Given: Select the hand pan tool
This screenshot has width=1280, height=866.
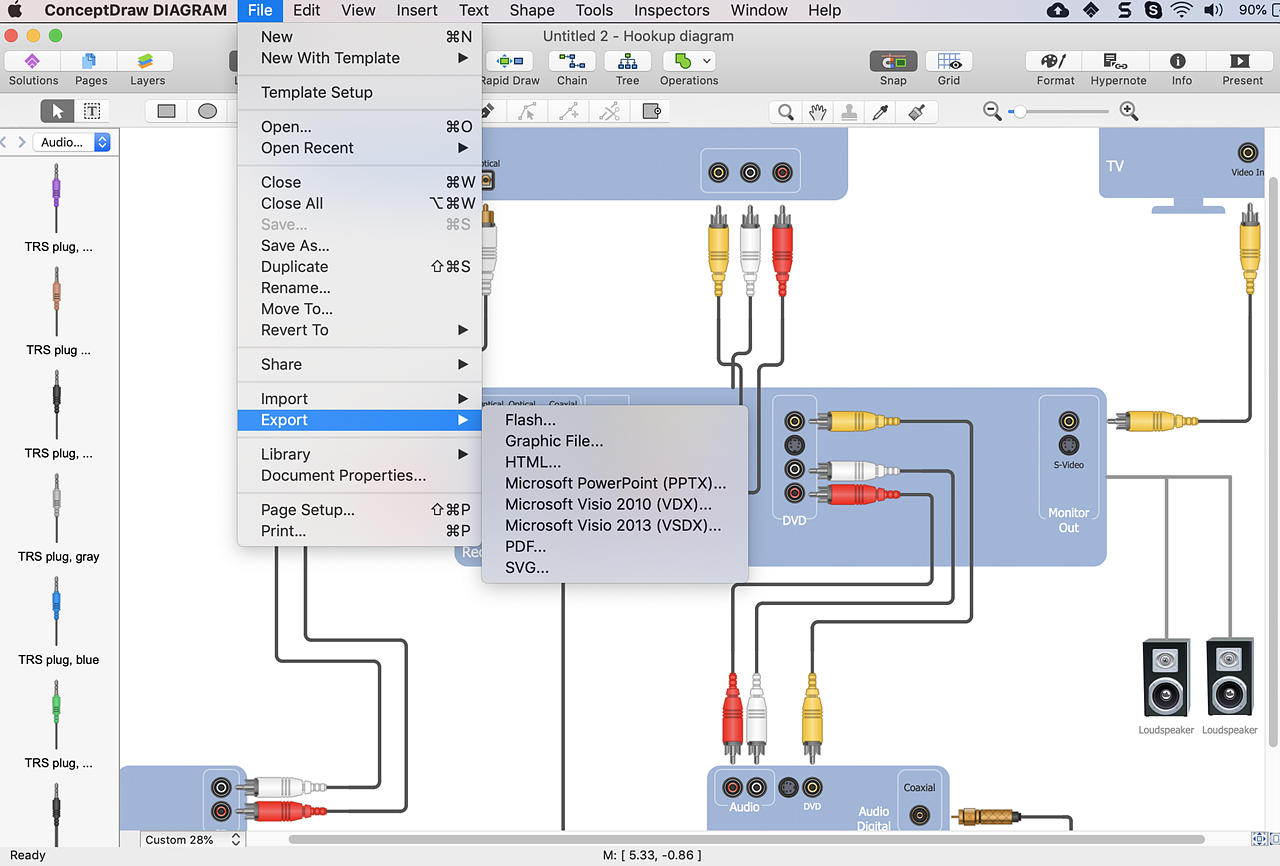Looking at the screenshot, I should [x=818, y=112].
